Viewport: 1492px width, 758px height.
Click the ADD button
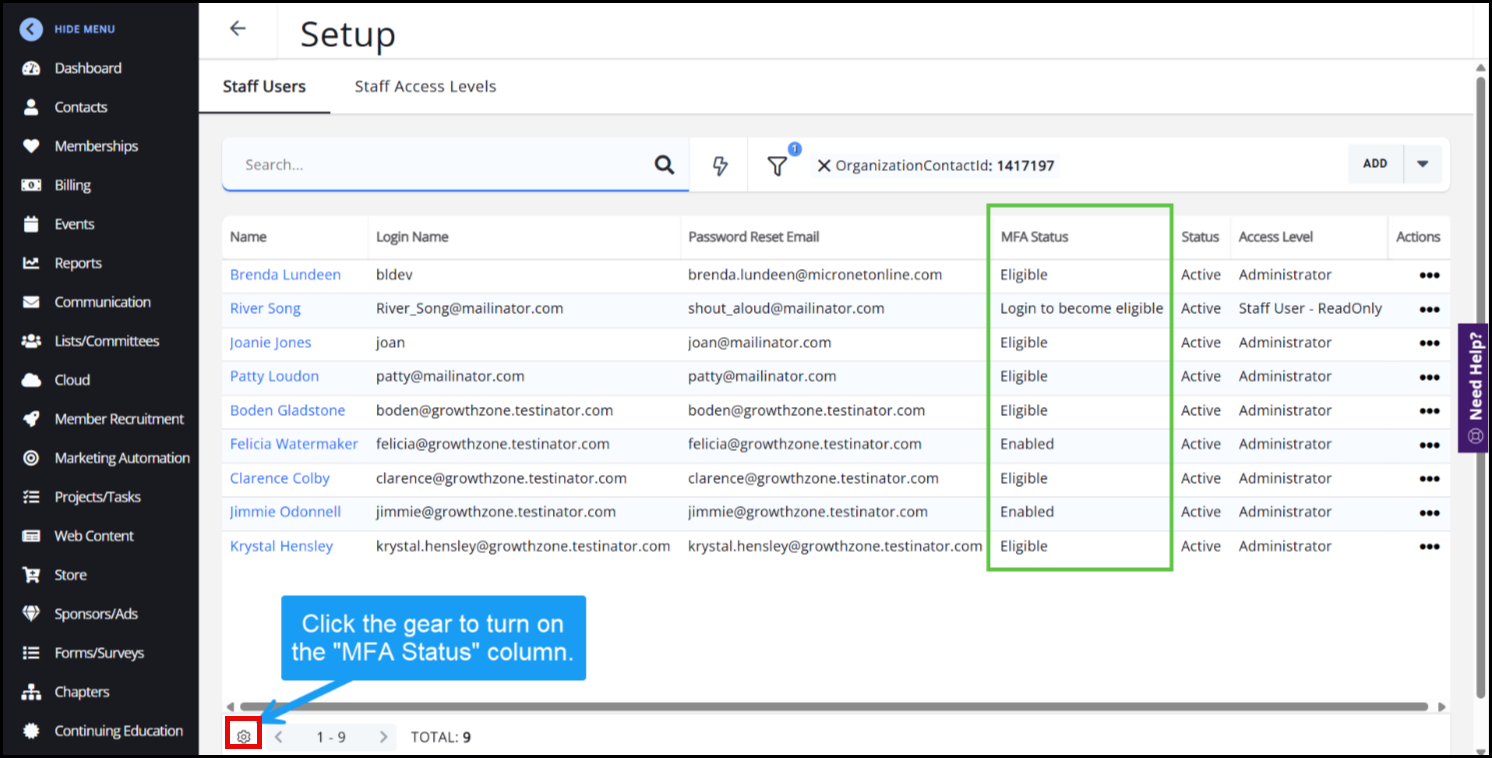click(x=1375, y=164)
